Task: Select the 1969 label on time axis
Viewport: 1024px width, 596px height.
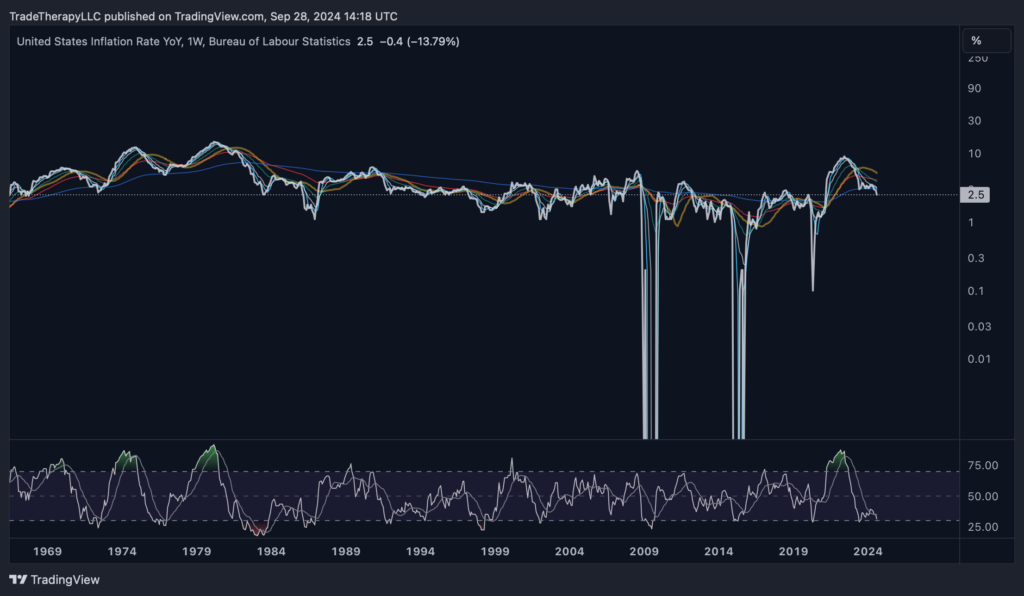Action: point(48,551)
